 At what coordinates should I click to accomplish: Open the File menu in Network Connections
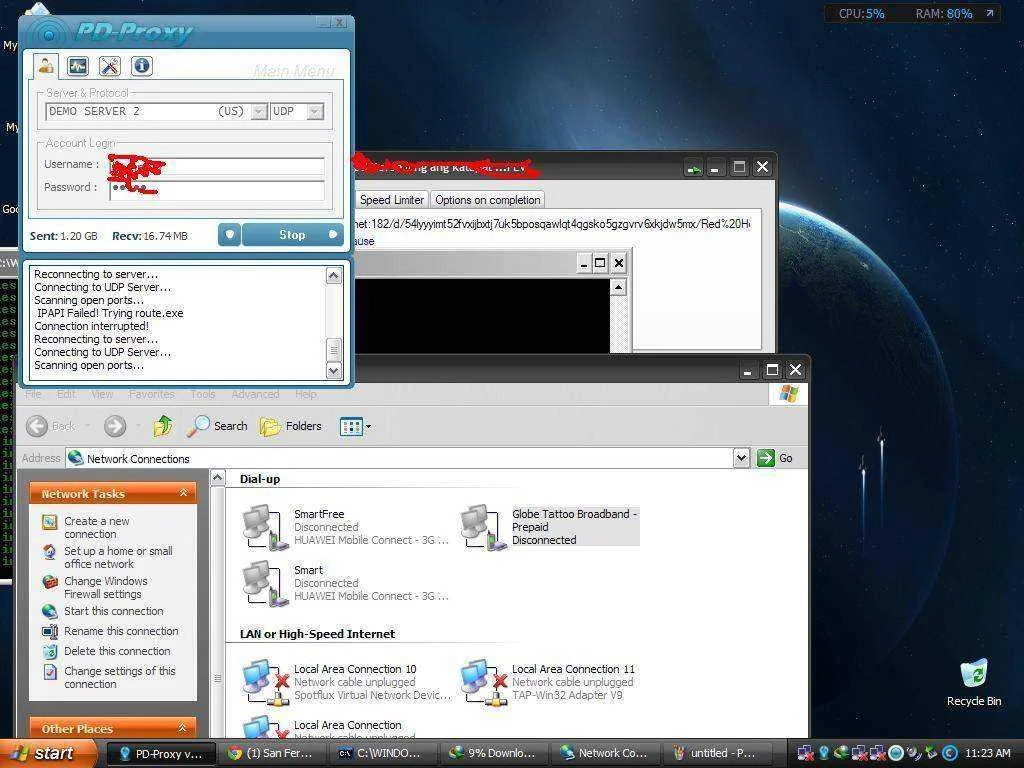[x=33, y=394]
